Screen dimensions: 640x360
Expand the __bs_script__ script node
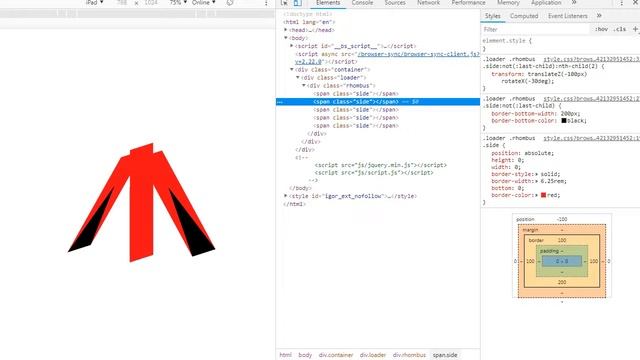click(291, 46)
